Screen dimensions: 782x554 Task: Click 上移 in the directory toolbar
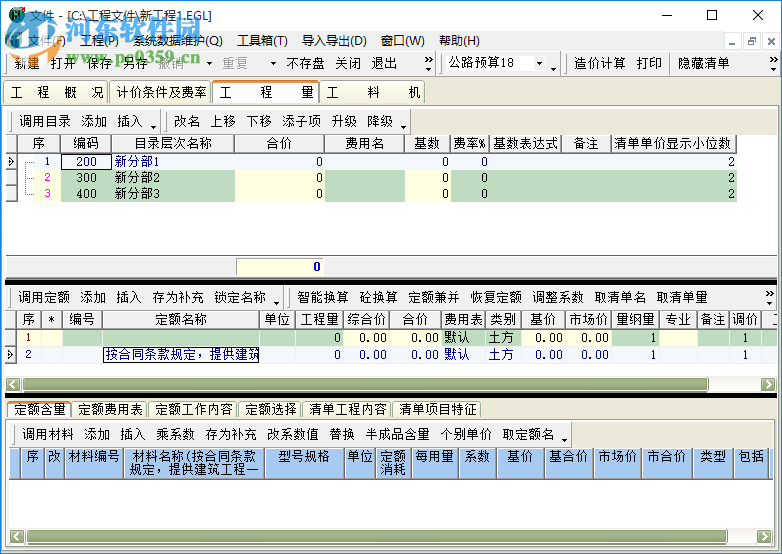(x=223, y=121)
